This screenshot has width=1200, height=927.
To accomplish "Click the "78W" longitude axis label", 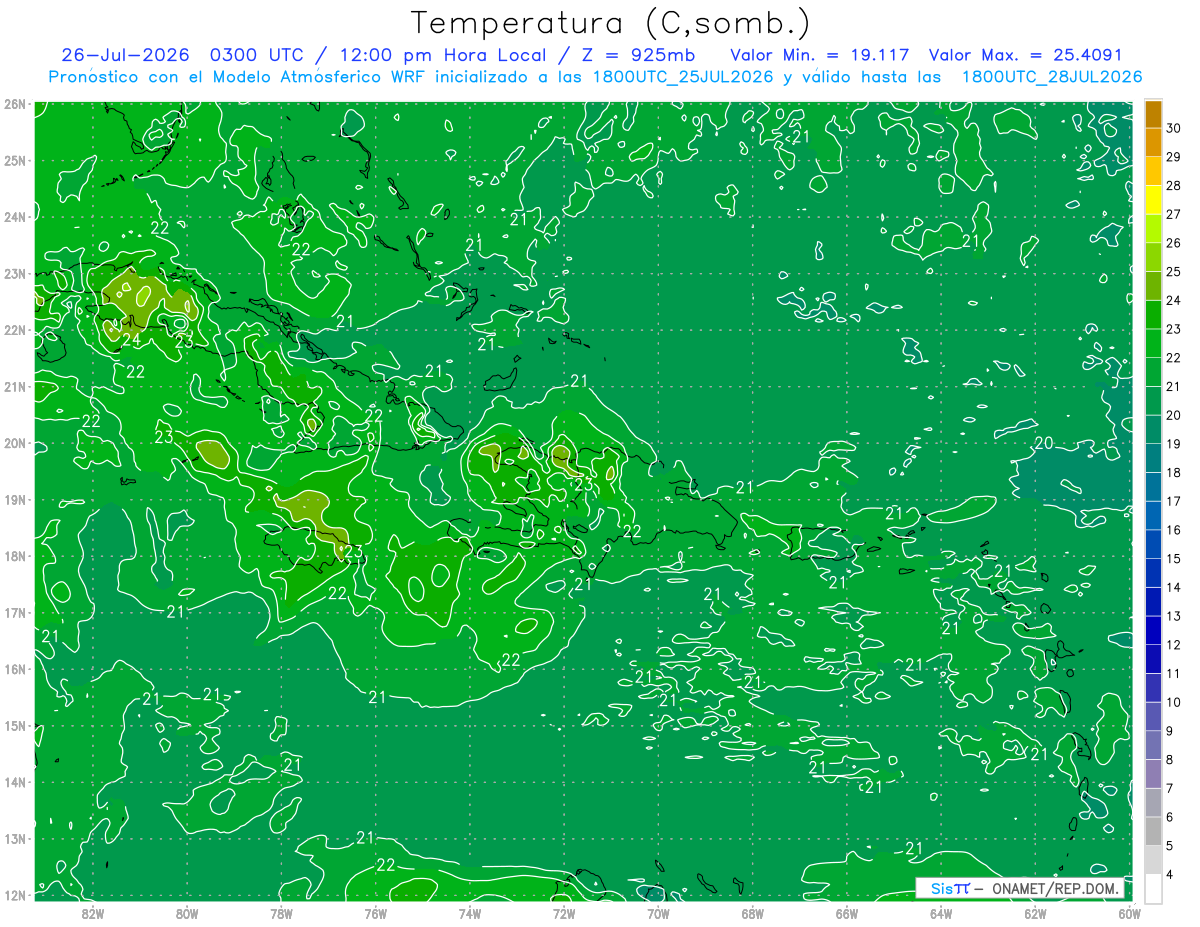I will point(281,913).
